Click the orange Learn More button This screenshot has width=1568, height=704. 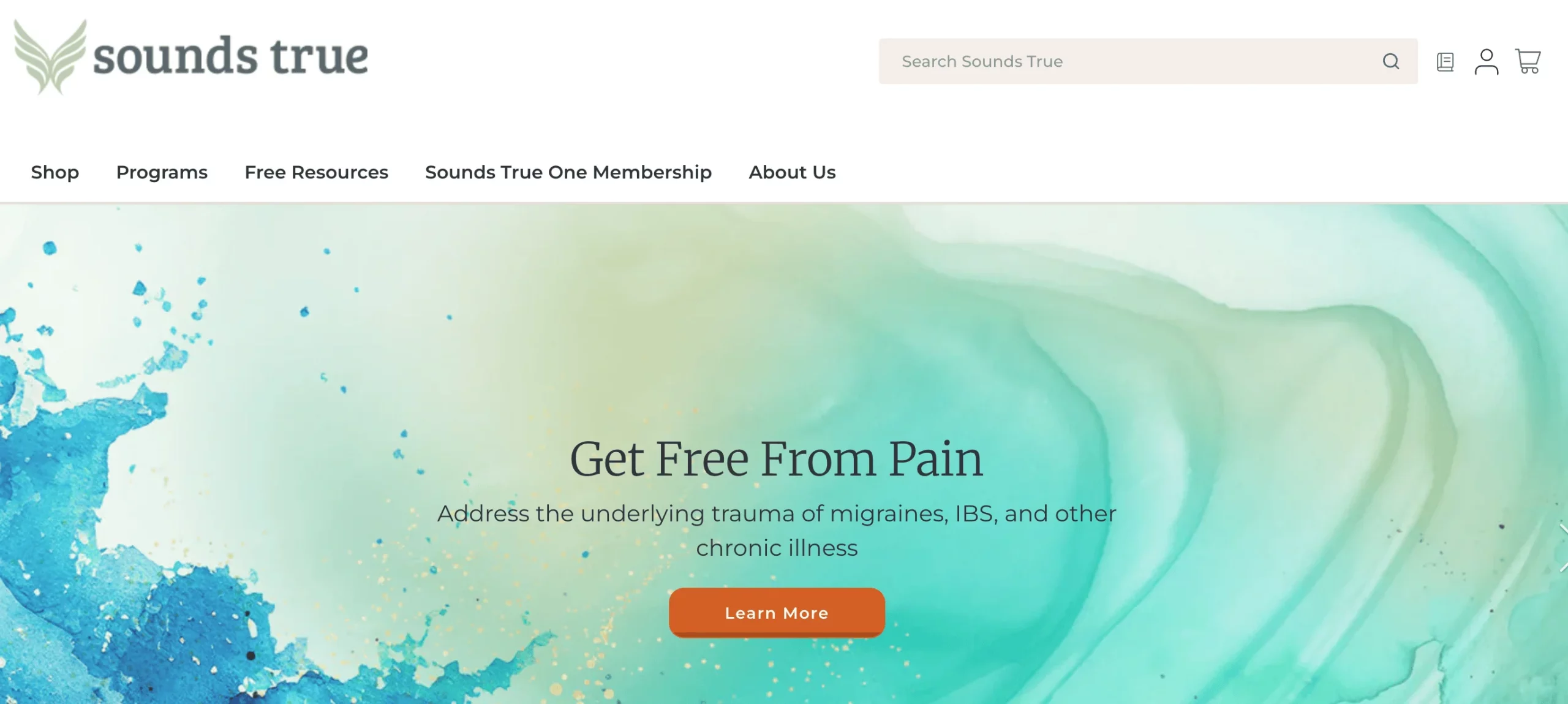pos(777,613)
